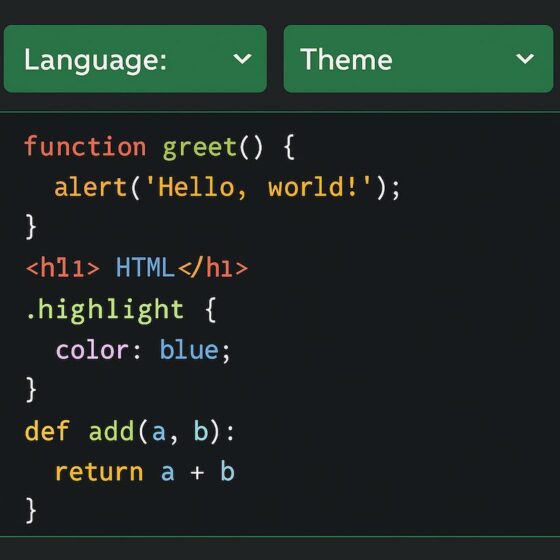Viewport: 560px width, 560px height.
Task: Click the 'alert' call in the code
Action: (x=90, y=187)
